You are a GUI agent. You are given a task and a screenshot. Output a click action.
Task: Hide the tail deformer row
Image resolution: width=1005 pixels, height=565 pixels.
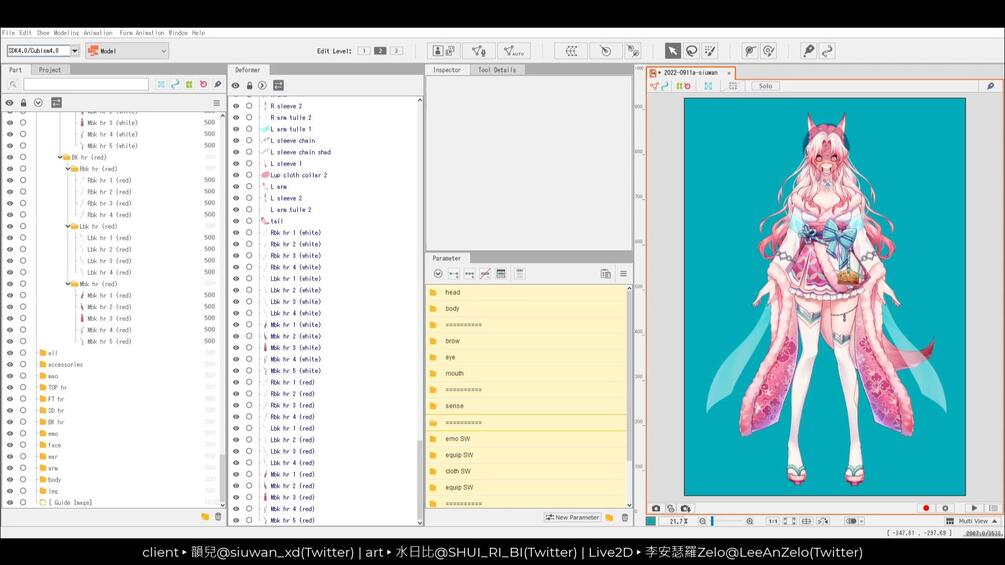(x=236, y=221)
